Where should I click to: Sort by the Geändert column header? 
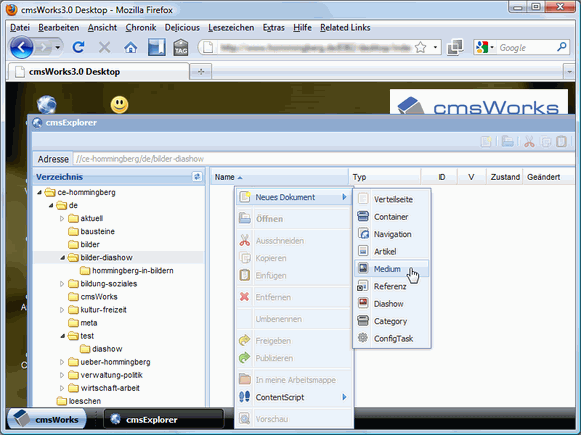tap(549, 177)
